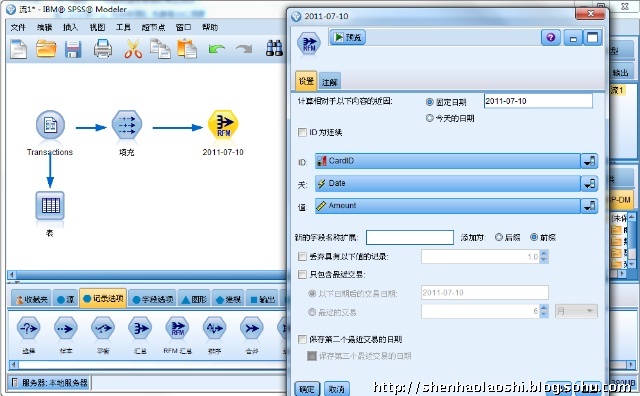Choose 前缀 prefix radio option
640x396 pixels.
click(x=534, y=237)
